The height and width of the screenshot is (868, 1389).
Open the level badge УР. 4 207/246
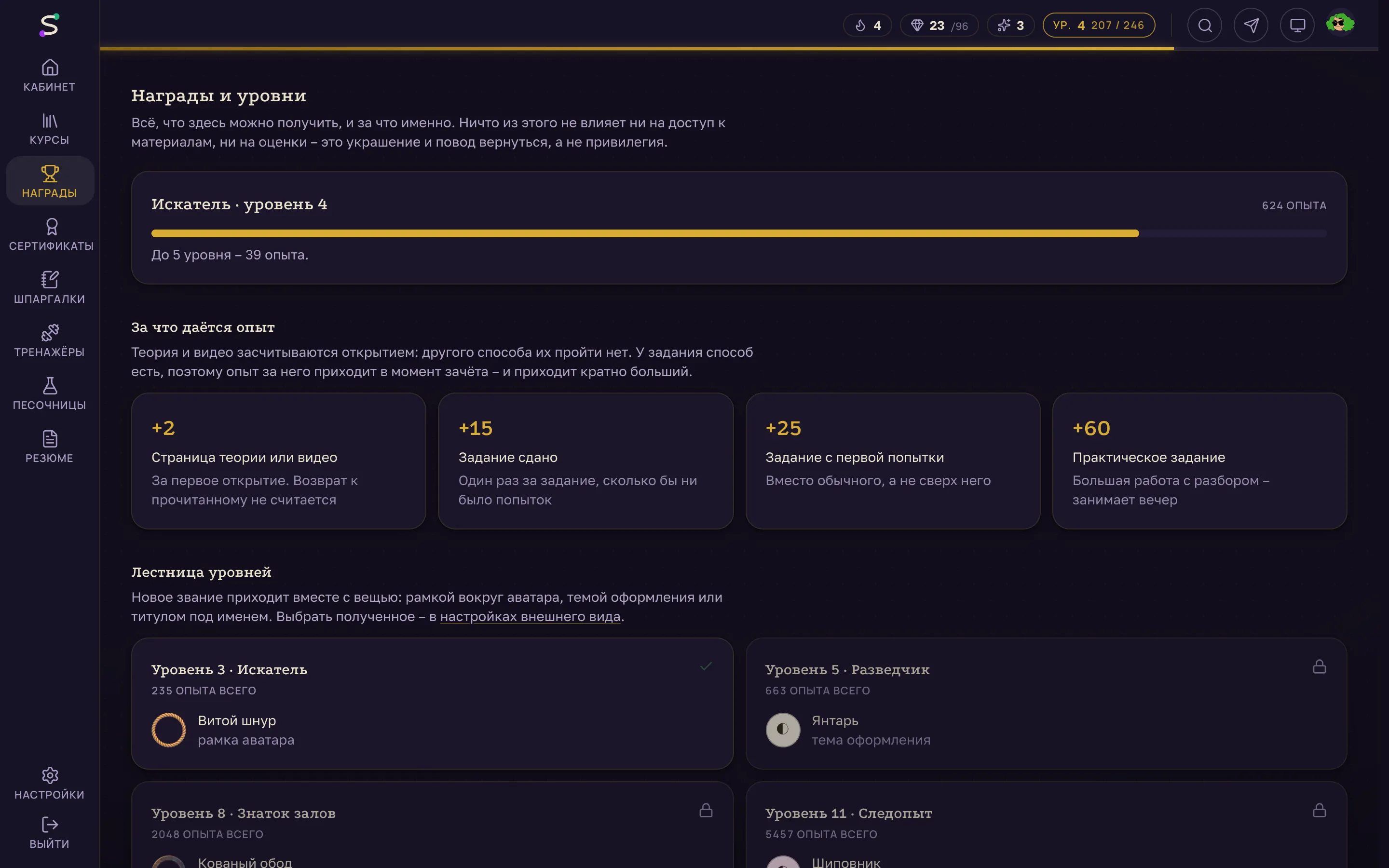pyautogui.click(x=1099, y=25)
